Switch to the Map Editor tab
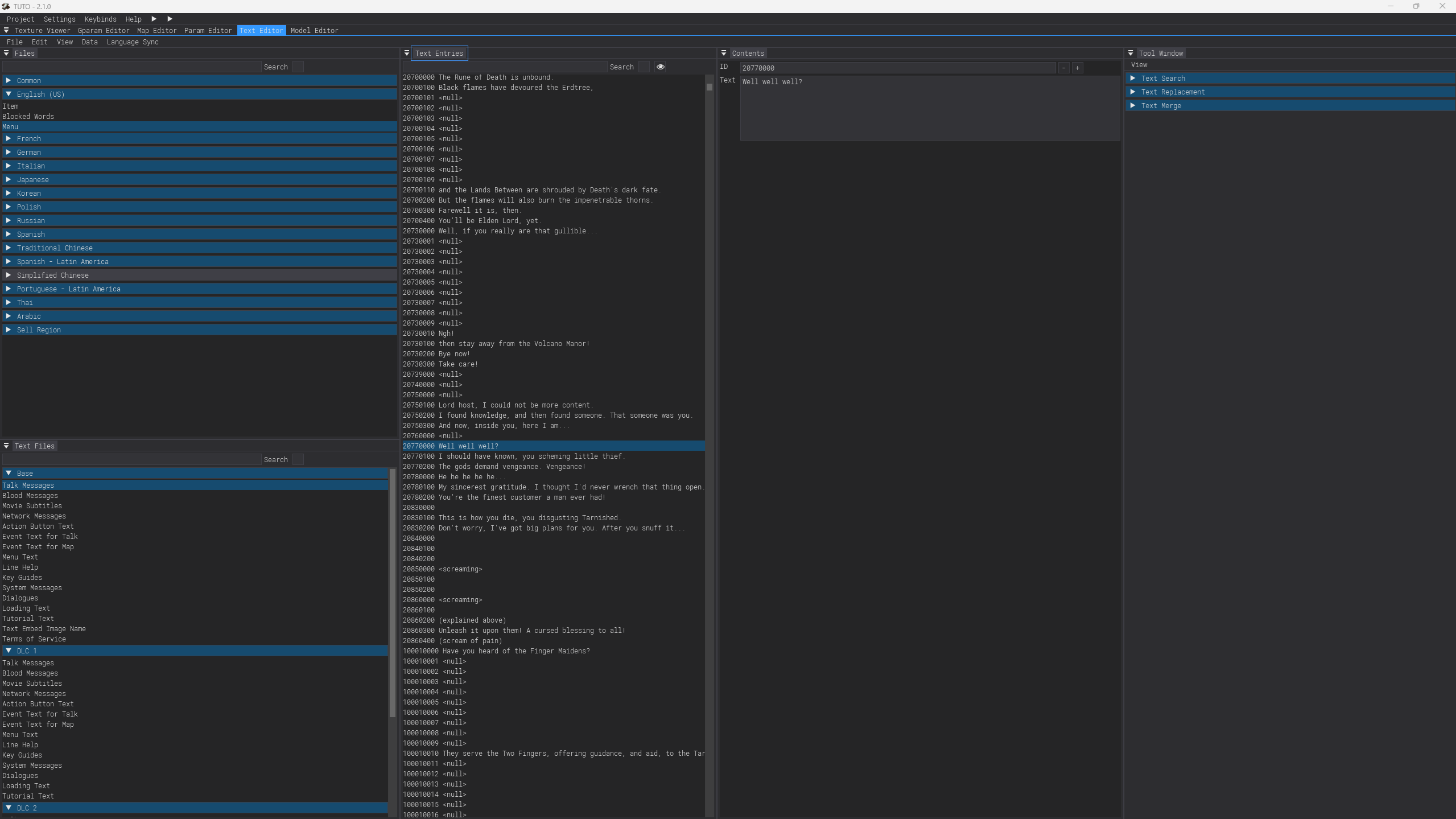1456x819 pixels. [157, 31]
